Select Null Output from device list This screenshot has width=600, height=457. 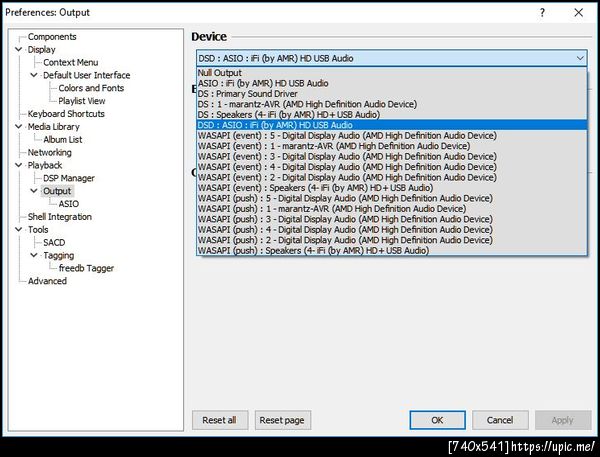392,73
